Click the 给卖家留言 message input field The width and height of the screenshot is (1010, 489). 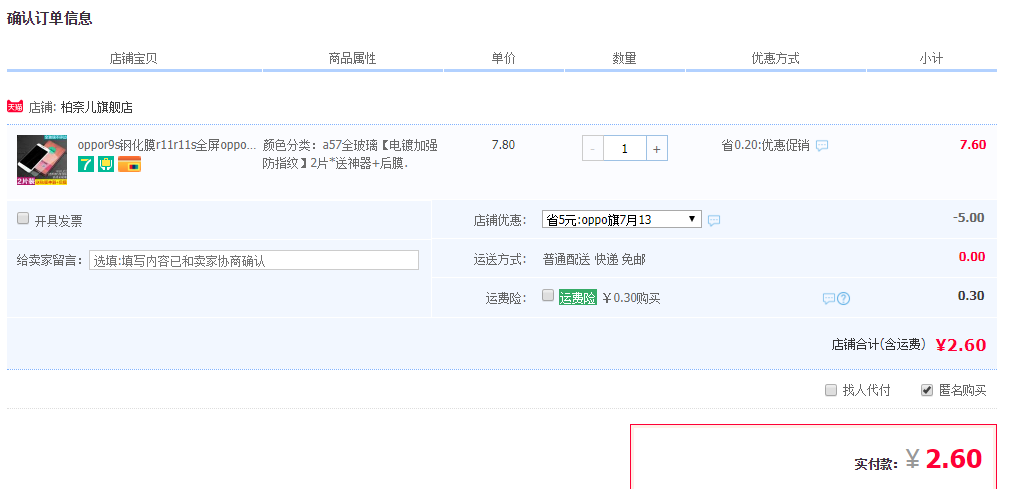click(254, 260)
